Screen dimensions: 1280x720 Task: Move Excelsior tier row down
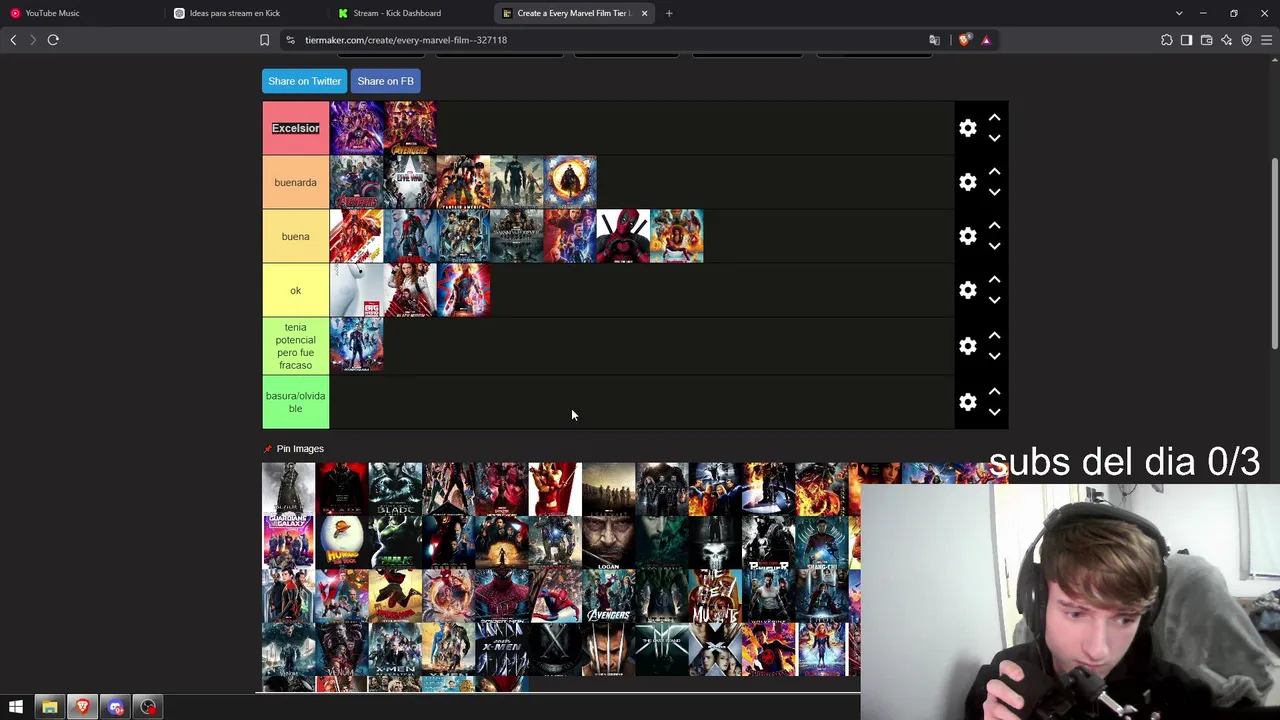[x=994, y=138]
